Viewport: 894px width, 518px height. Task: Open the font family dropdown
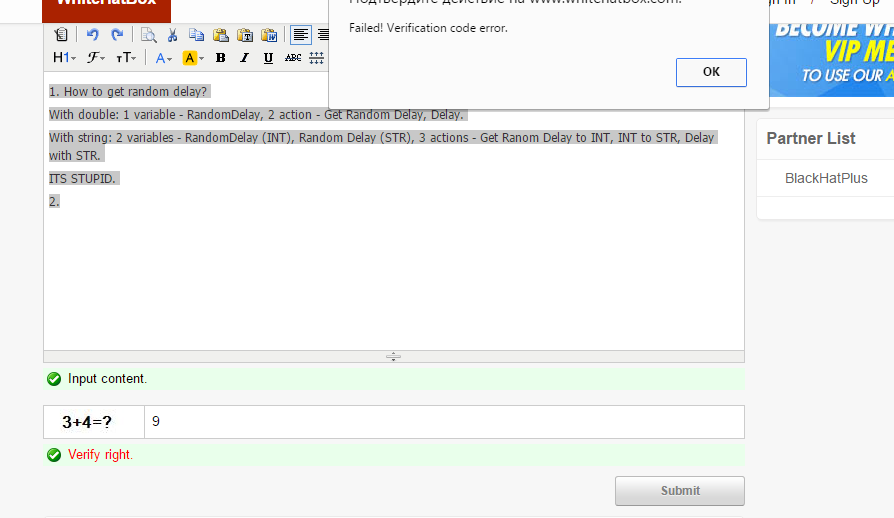click(x=96, y=58)
